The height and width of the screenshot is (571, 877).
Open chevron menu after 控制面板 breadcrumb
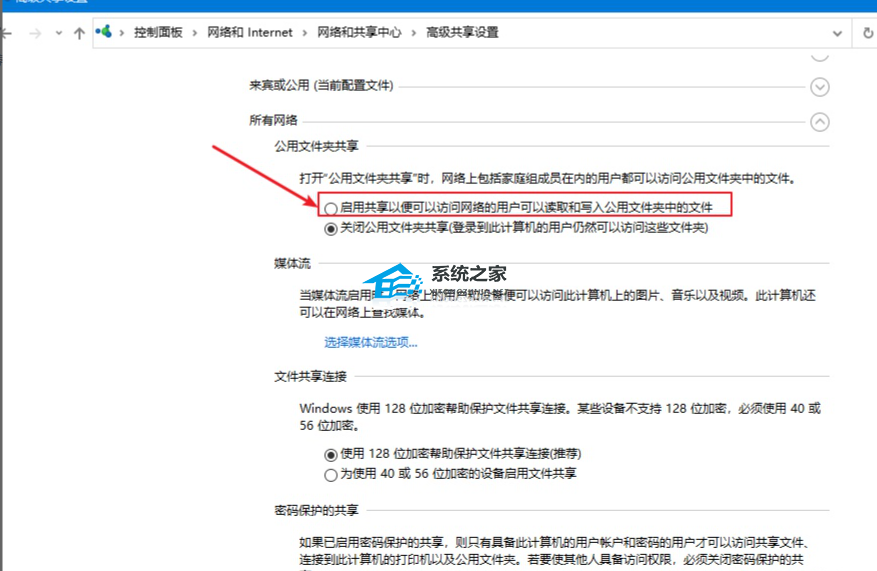[195, 33]
